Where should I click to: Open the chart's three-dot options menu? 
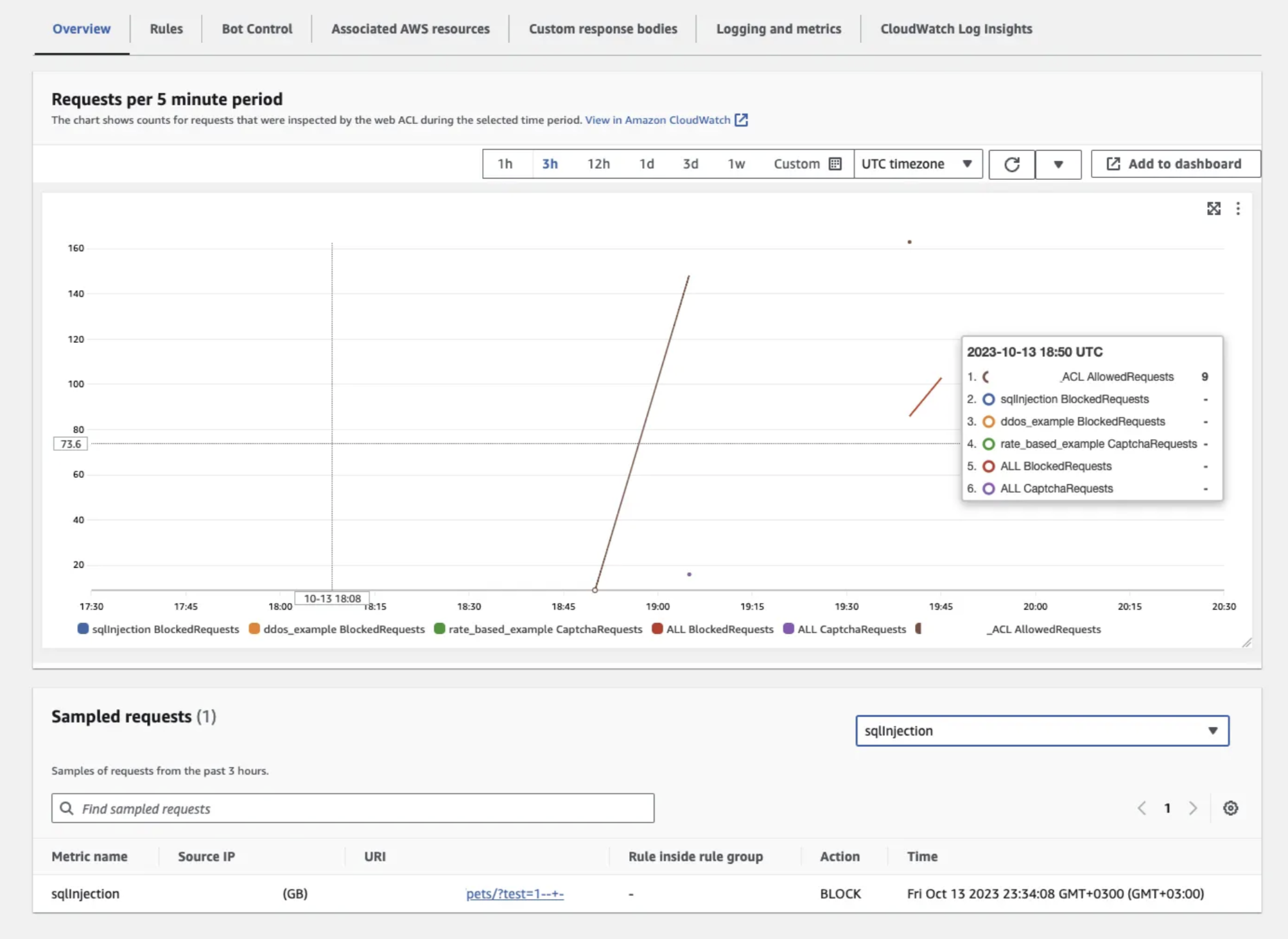[x=1238, y=209]
